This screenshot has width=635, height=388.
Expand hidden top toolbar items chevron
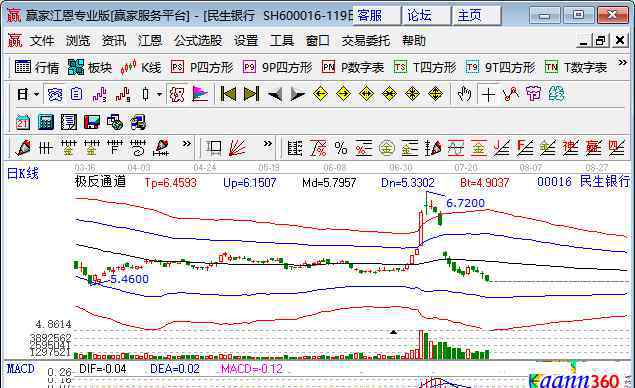(622, 63)
